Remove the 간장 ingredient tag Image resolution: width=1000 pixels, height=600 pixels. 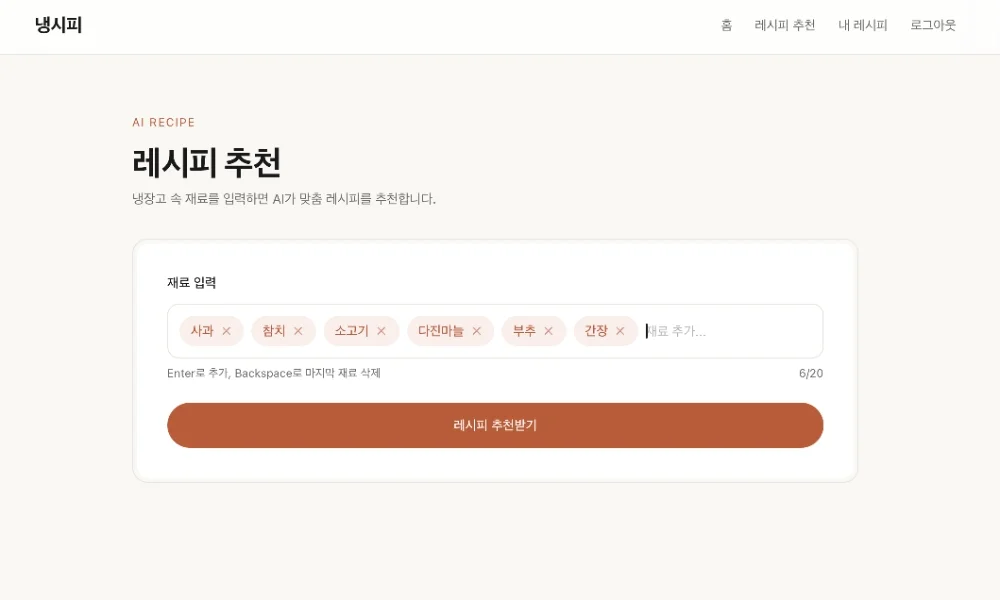(x=620, y=331)
